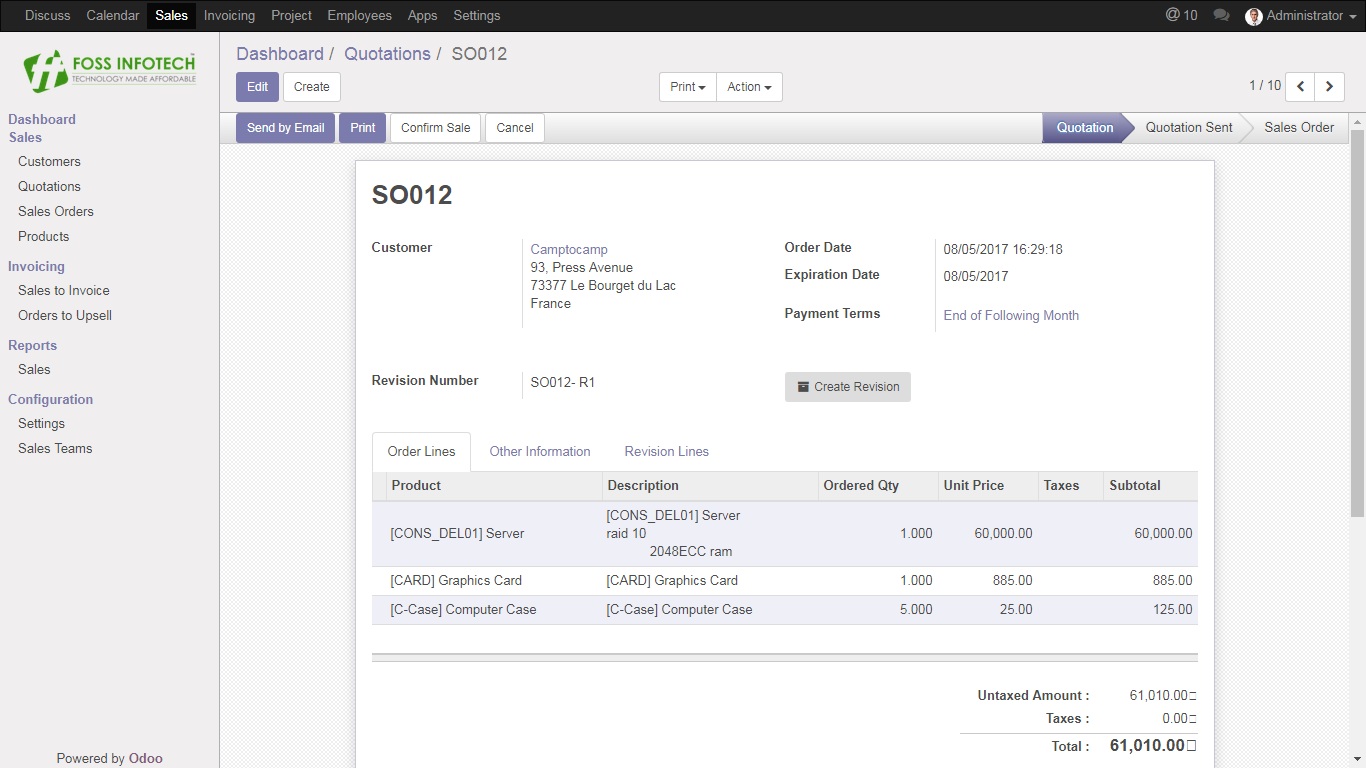1366x768 pixels.
Task: Click the FOSS Infotech logo
Action: 110,70
